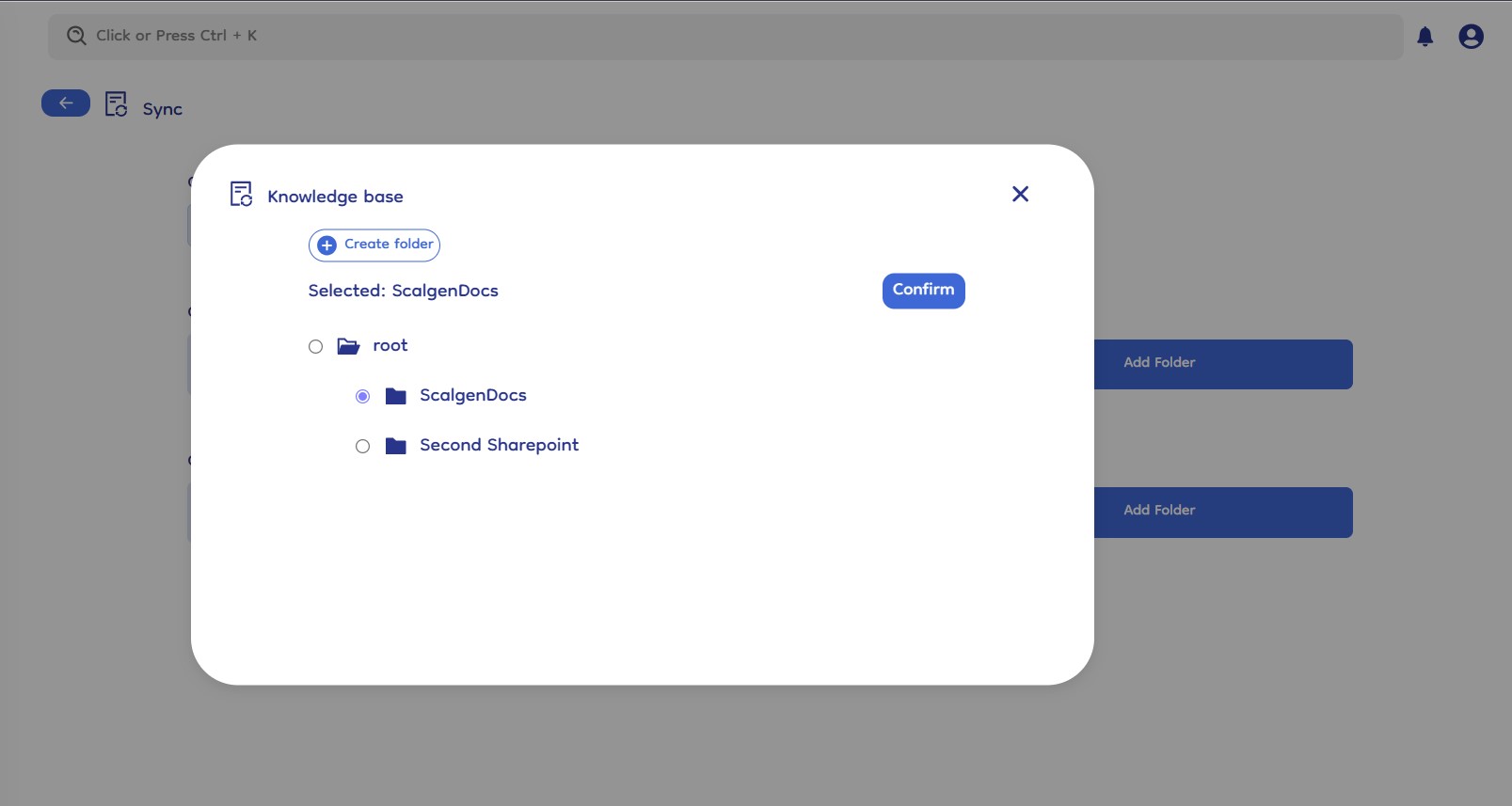Focus the search bar input field

coord(734,36)
